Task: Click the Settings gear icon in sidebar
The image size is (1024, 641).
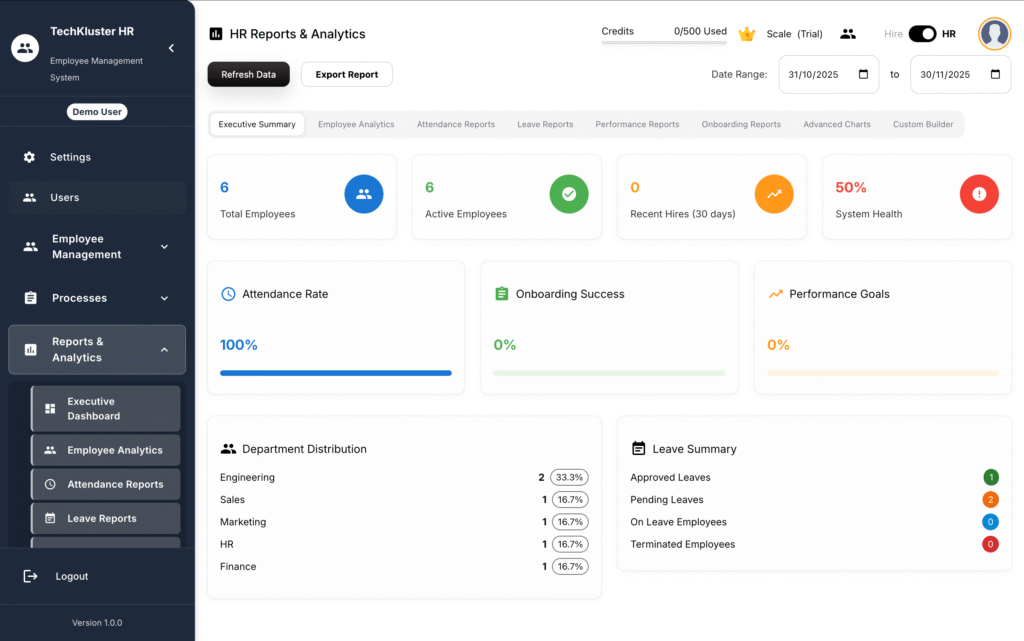Action: (30, 157)
